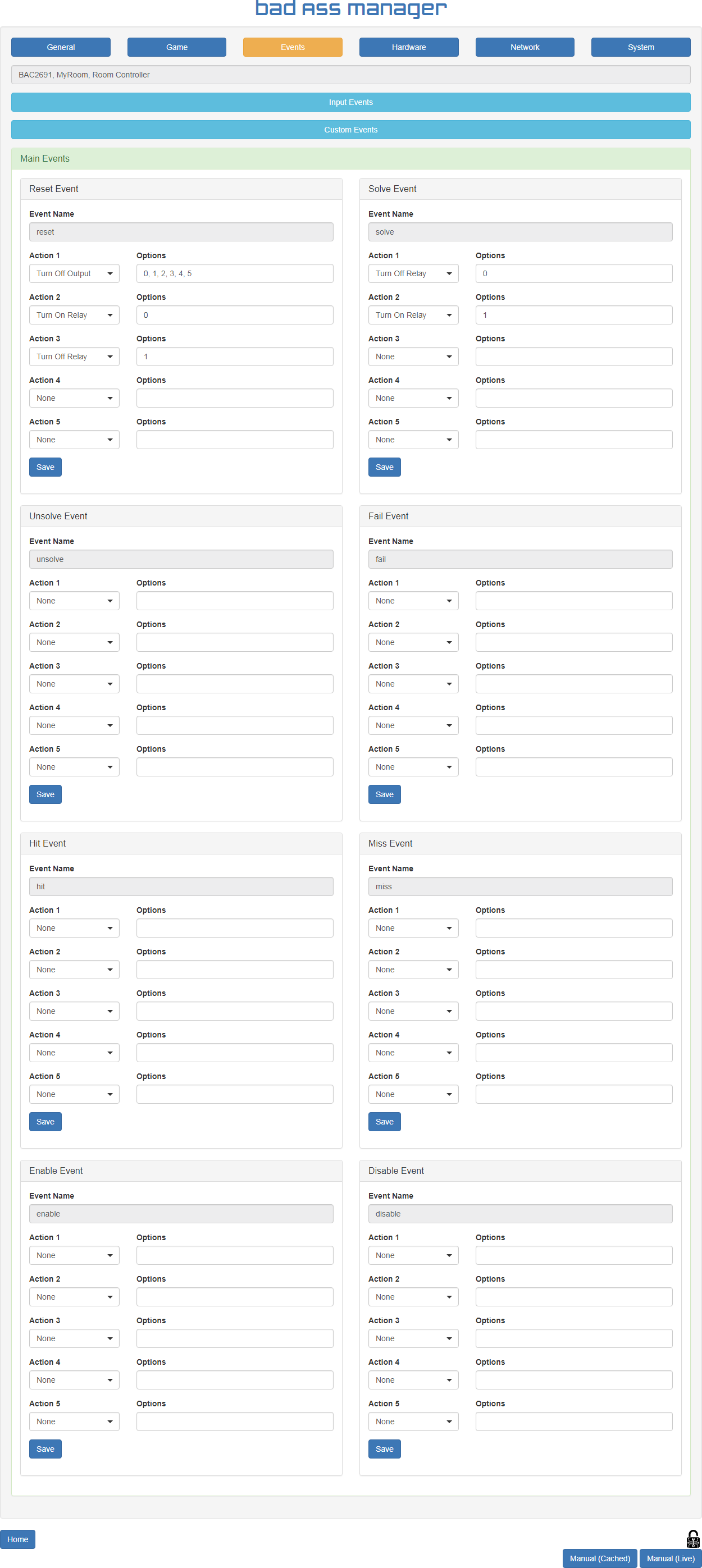Collapse the Main Events panel header
Screen dimensions: 702x1568
[350, 158]
